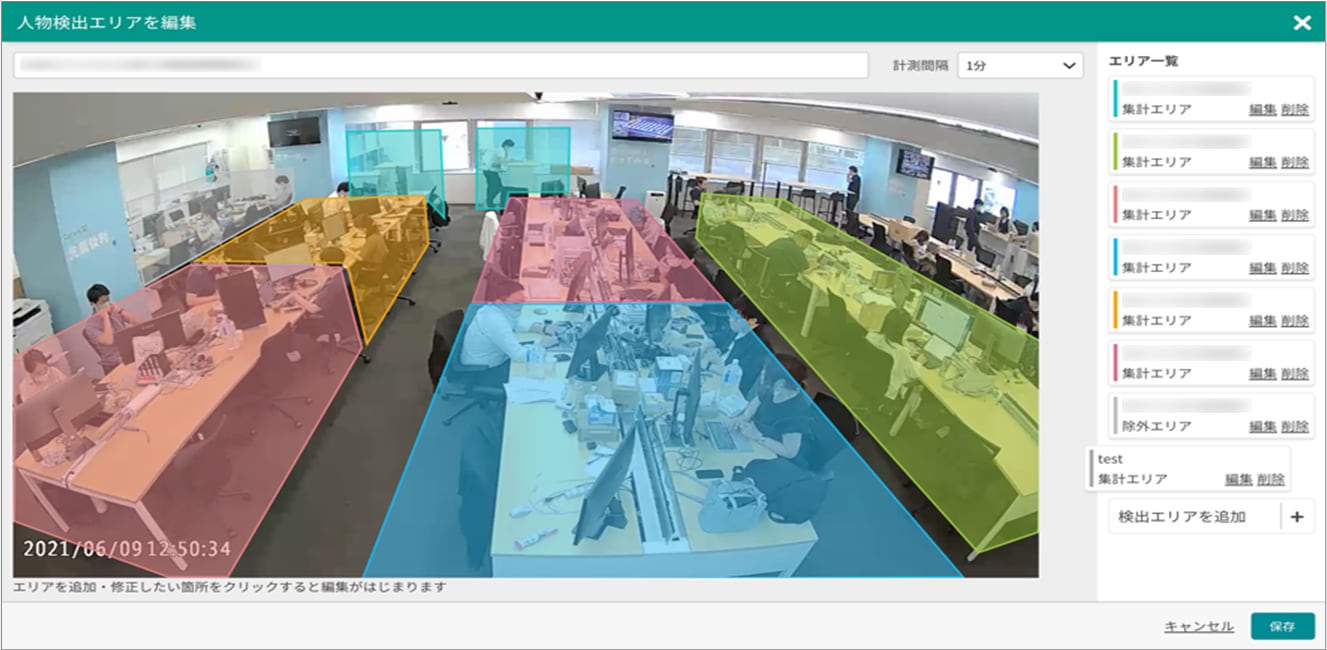Click 編集 on the magenta-pink-bar area row

click(x=1262, y=373)
